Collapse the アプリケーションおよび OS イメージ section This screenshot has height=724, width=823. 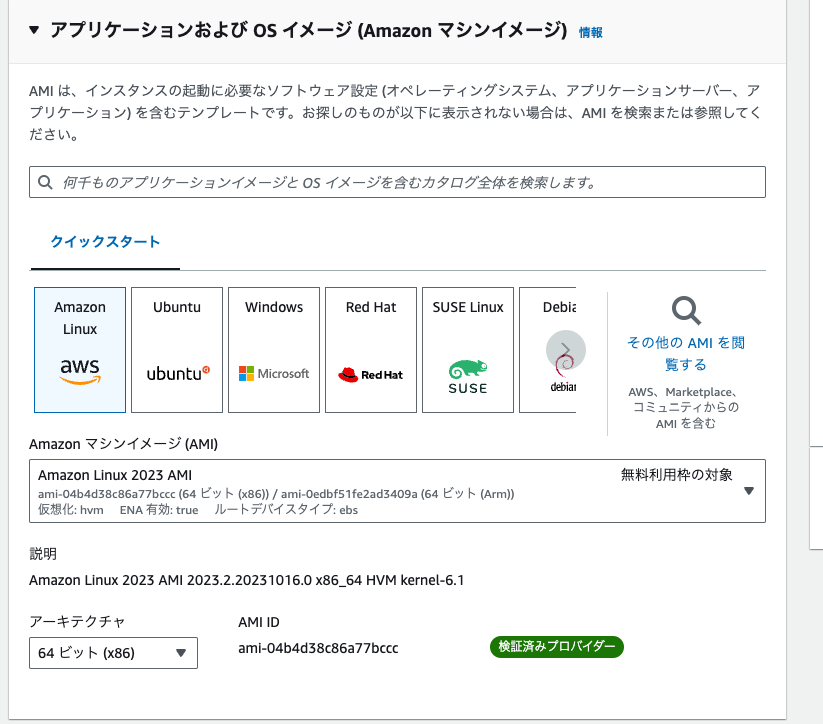[34, 30]
